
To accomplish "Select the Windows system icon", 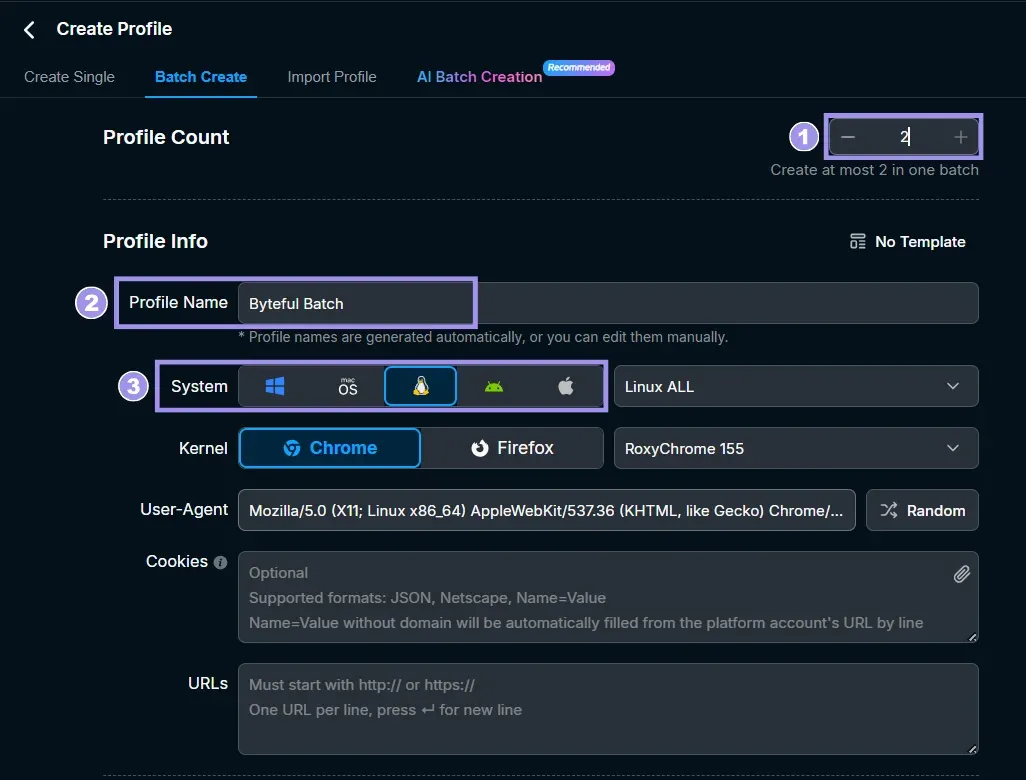I will pos(275,386).
